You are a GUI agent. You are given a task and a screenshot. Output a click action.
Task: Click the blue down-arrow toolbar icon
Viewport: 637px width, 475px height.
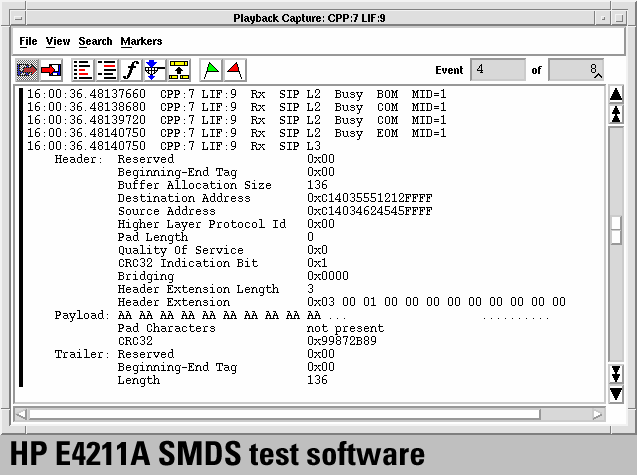coord(153,70)
